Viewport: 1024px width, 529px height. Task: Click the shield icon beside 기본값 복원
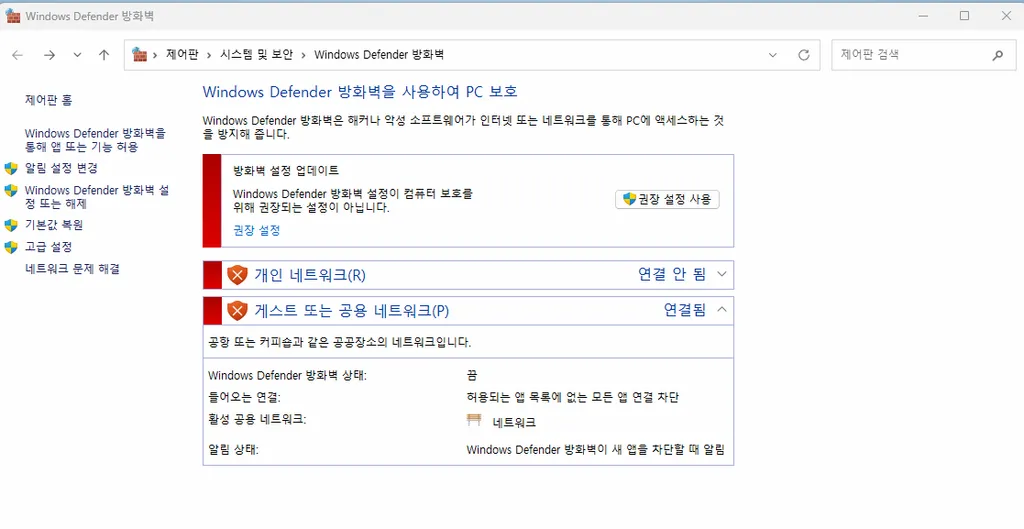[11, 225]
